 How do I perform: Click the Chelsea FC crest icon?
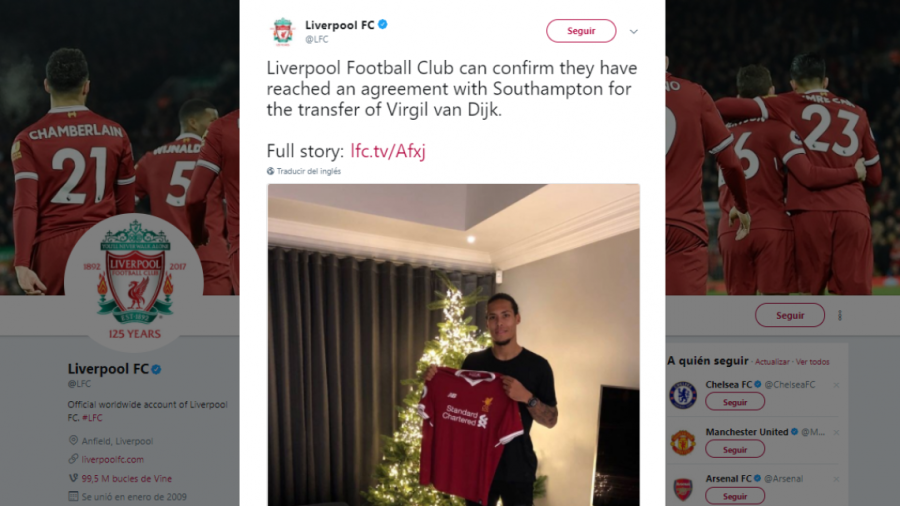[682, 394]
